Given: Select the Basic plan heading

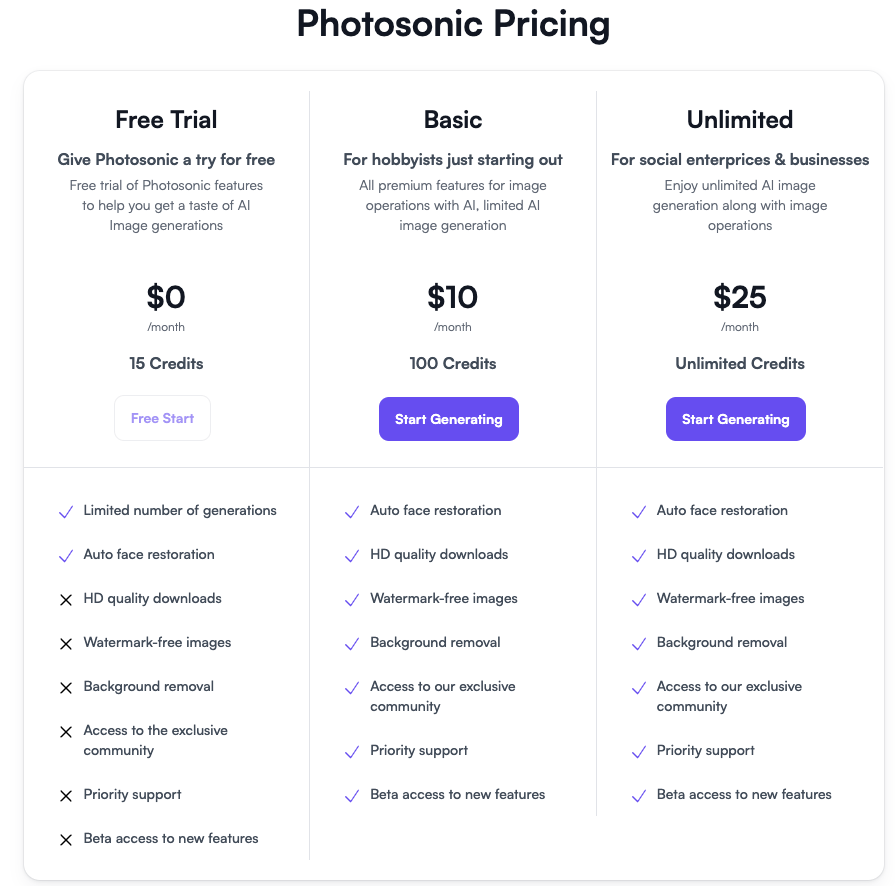Looking at the screenshot, I should pos(453,120).
